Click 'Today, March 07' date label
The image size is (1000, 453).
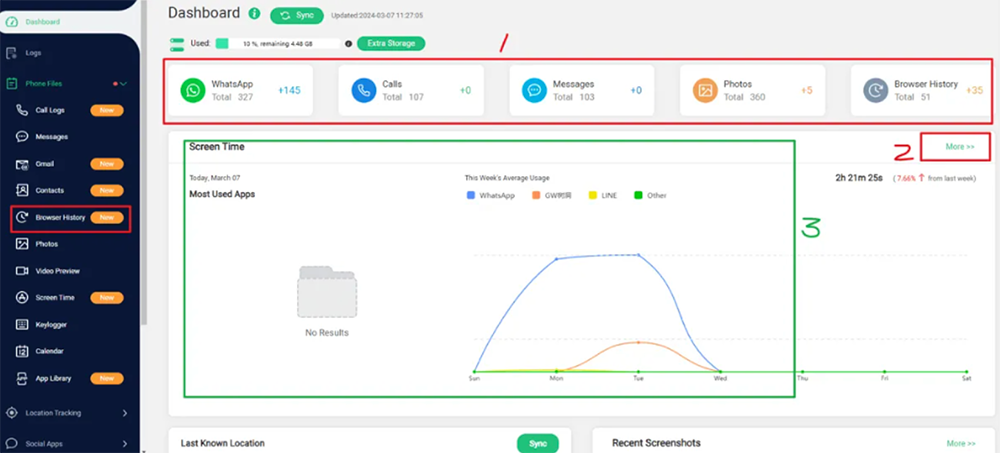click(215, 178)
